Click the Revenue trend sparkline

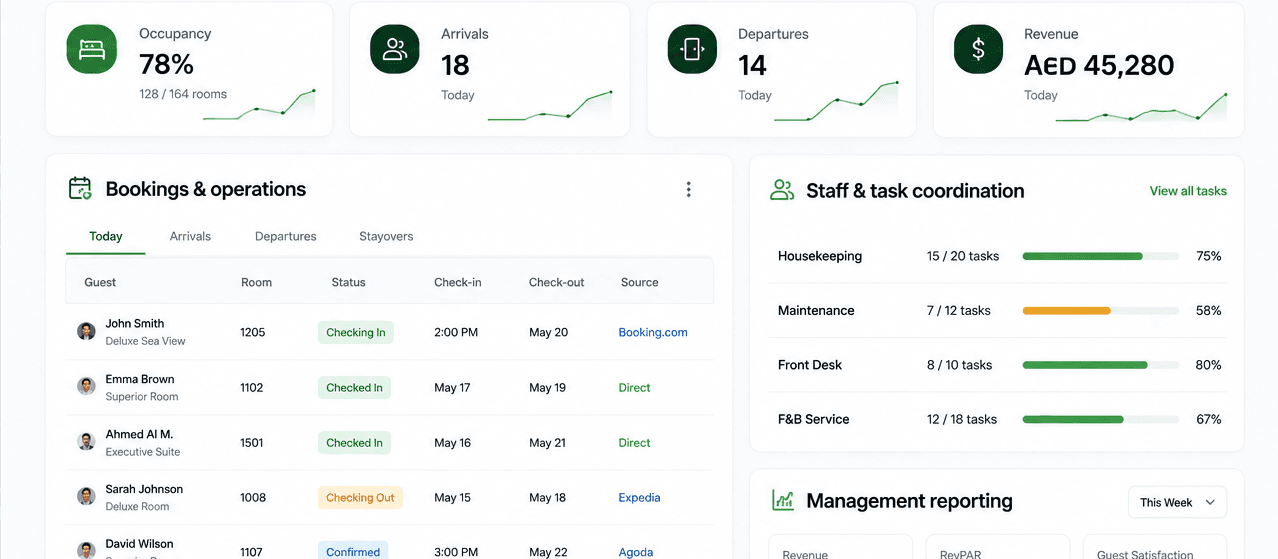pos(1141,107)
